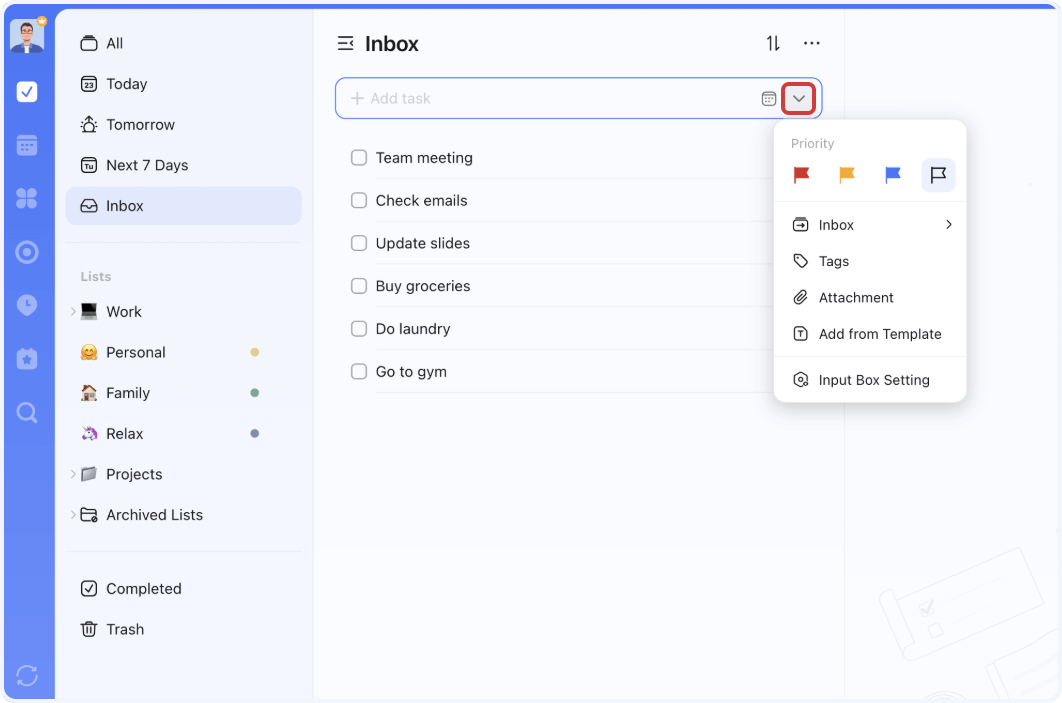Tick the Go to gym checkbox
This screenshot has width=1062, height=703.
(x=359, y=371)
